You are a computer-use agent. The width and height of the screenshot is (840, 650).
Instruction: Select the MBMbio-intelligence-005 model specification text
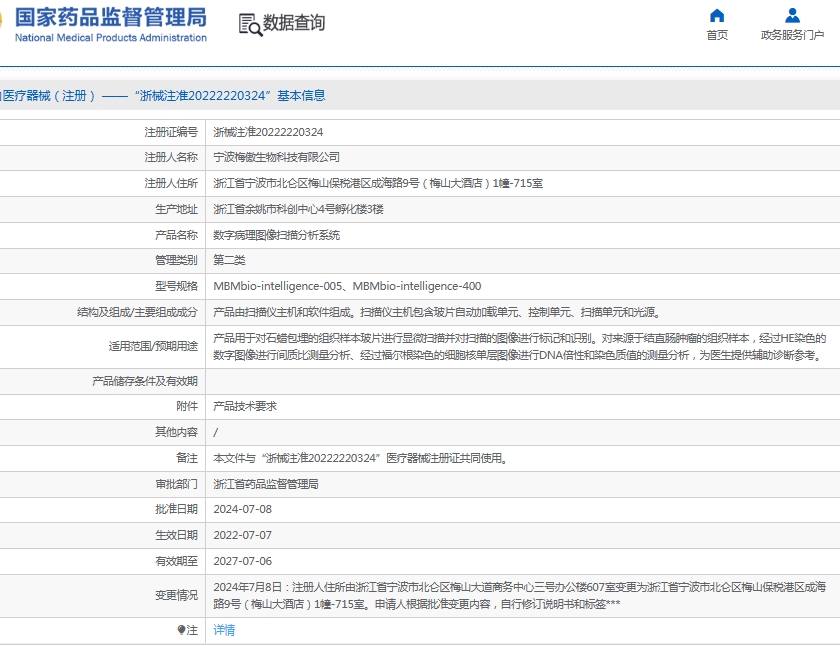(x=278, y=286)
